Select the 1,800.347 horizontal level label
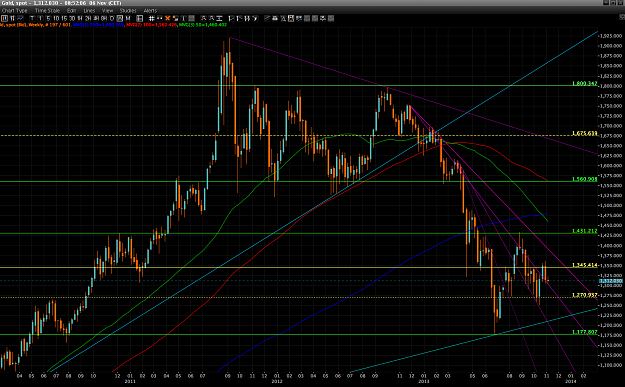This screenshot has width=625, height=387. pyautogui.click(x=585, y=84)
